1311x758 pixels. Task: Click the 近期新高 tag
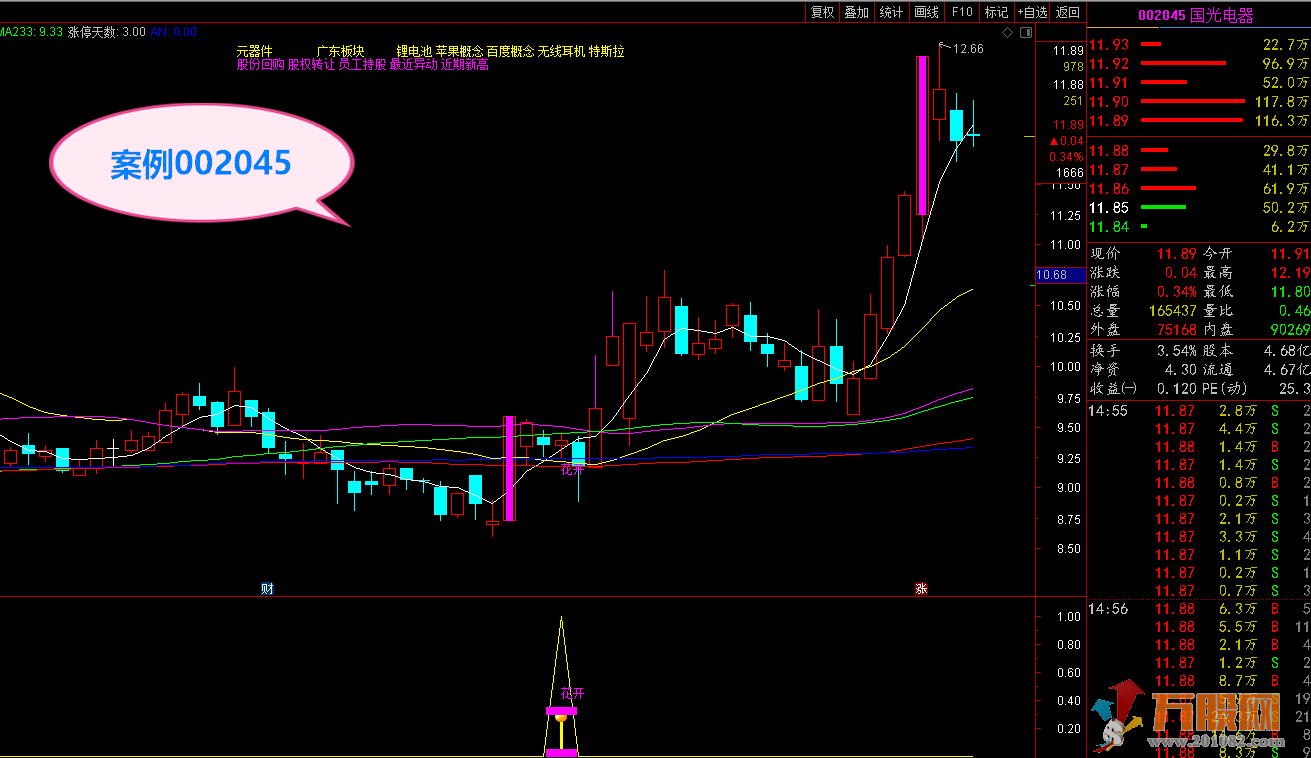click(465, 65)
